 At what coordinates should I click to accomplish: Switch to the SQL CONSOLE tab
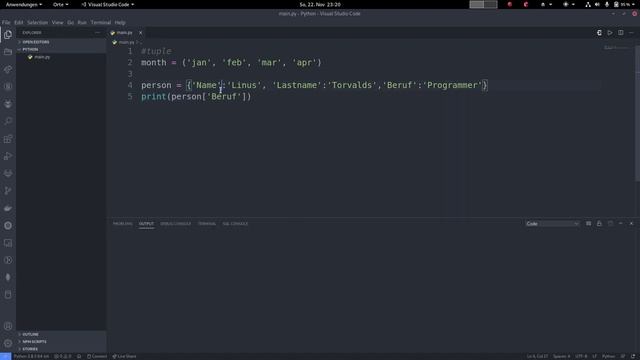(x=235, y=224)
